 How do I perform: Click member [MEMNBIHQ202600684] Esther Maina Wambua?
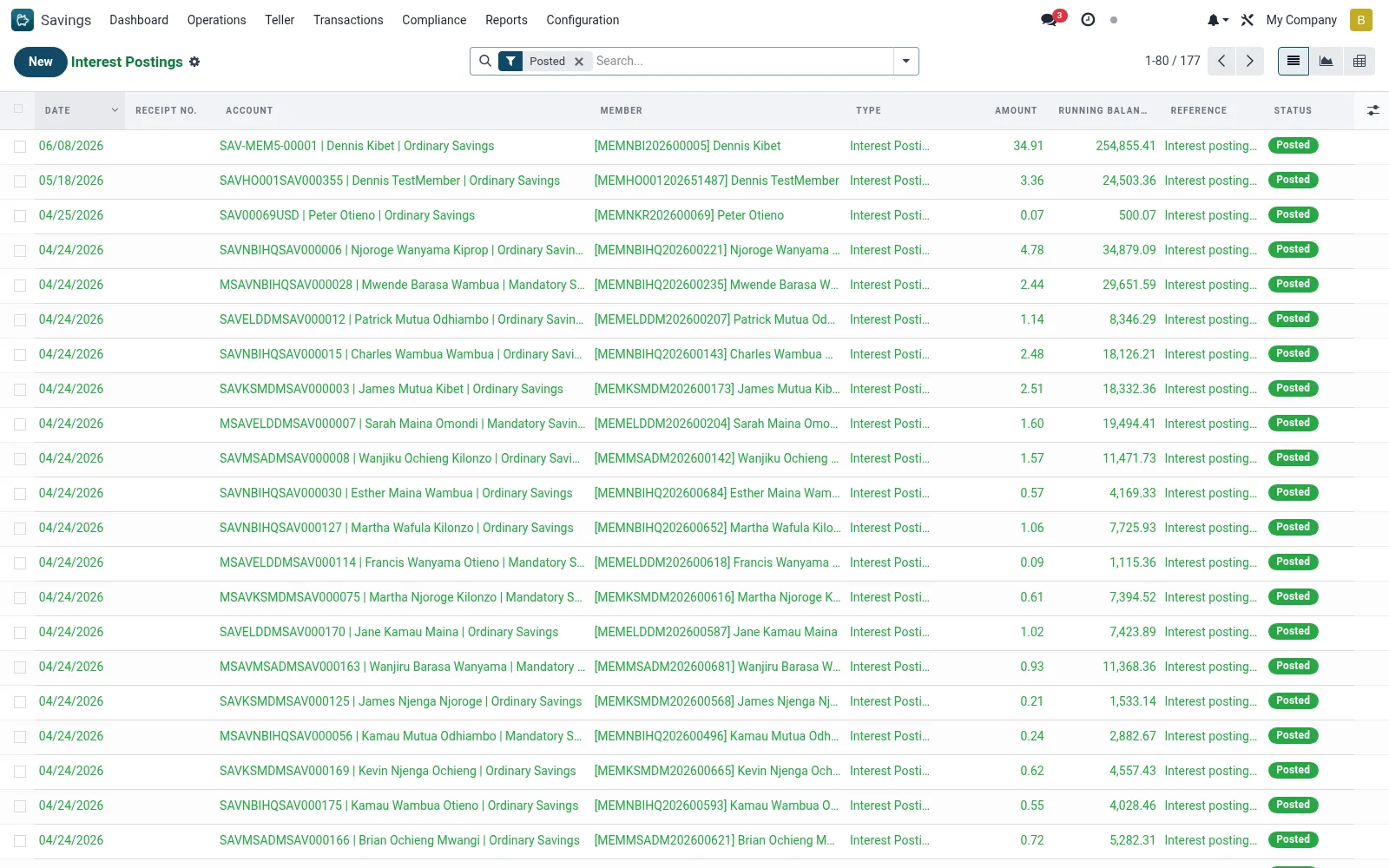point(717,493)
